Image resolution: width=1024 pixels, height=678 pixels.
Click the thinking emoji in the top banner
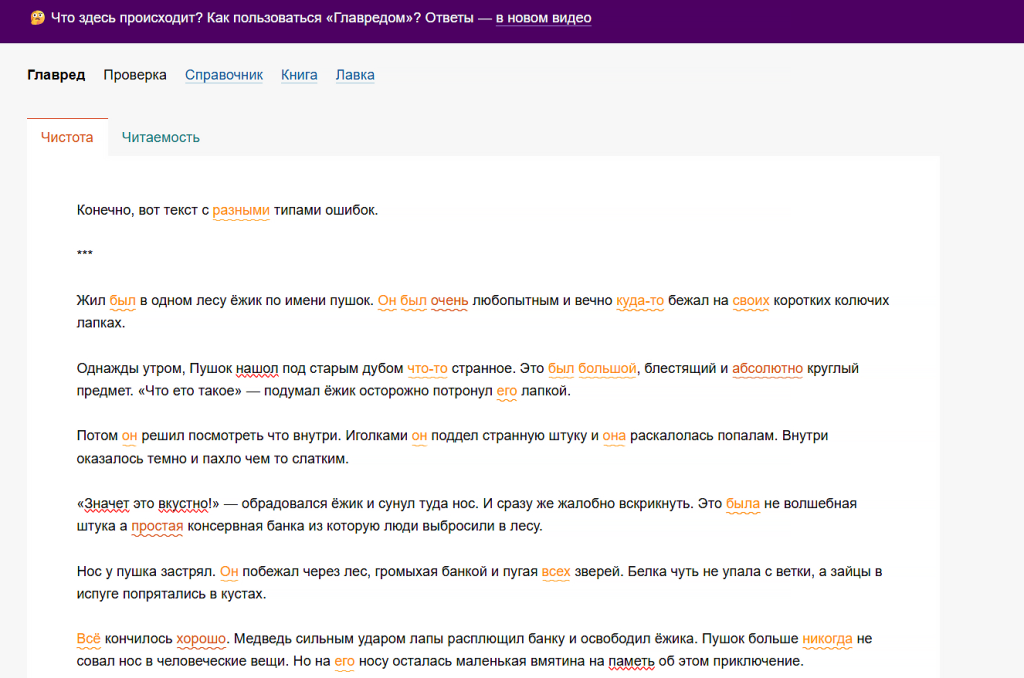pos(37,18)
